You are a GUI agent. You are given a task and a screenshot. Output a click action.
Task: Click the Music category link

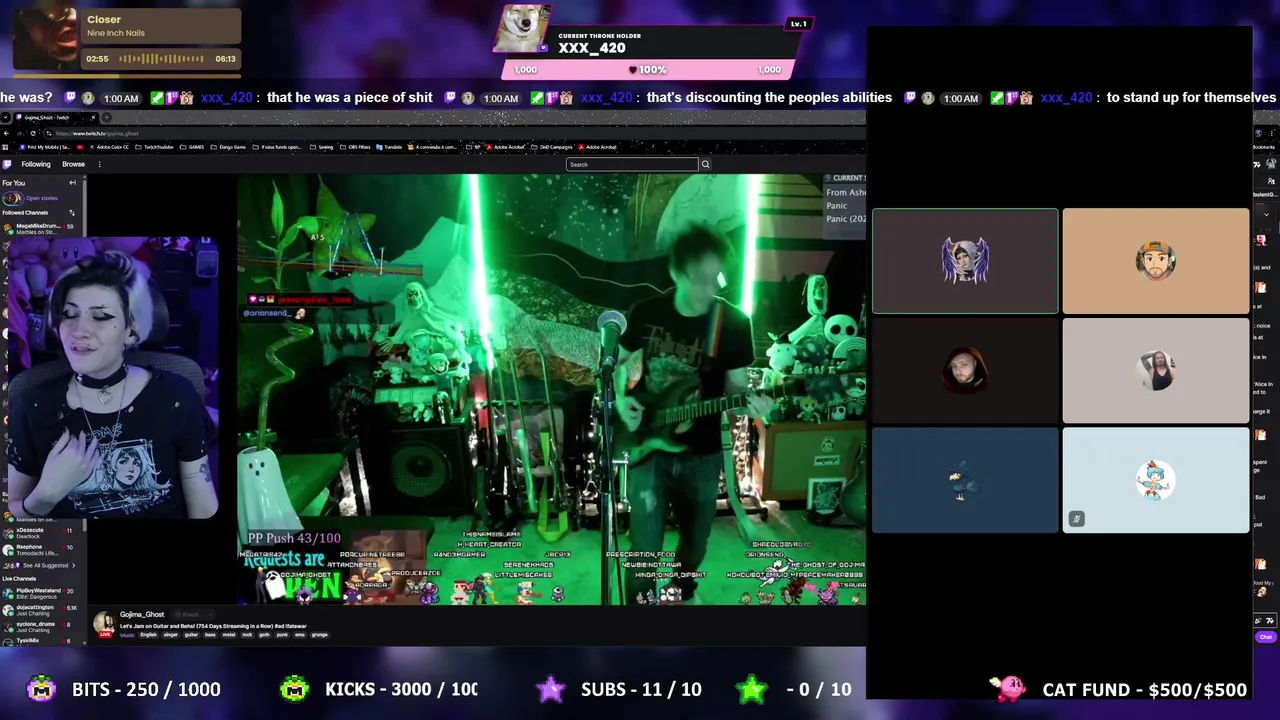127,635
